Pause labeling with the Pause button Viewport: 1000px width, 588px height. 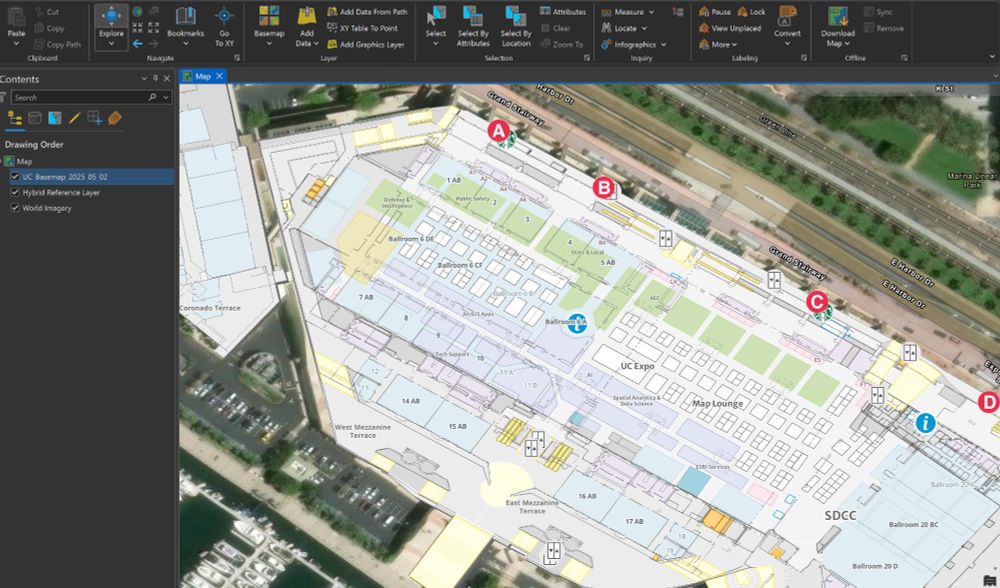click(714, 11)
